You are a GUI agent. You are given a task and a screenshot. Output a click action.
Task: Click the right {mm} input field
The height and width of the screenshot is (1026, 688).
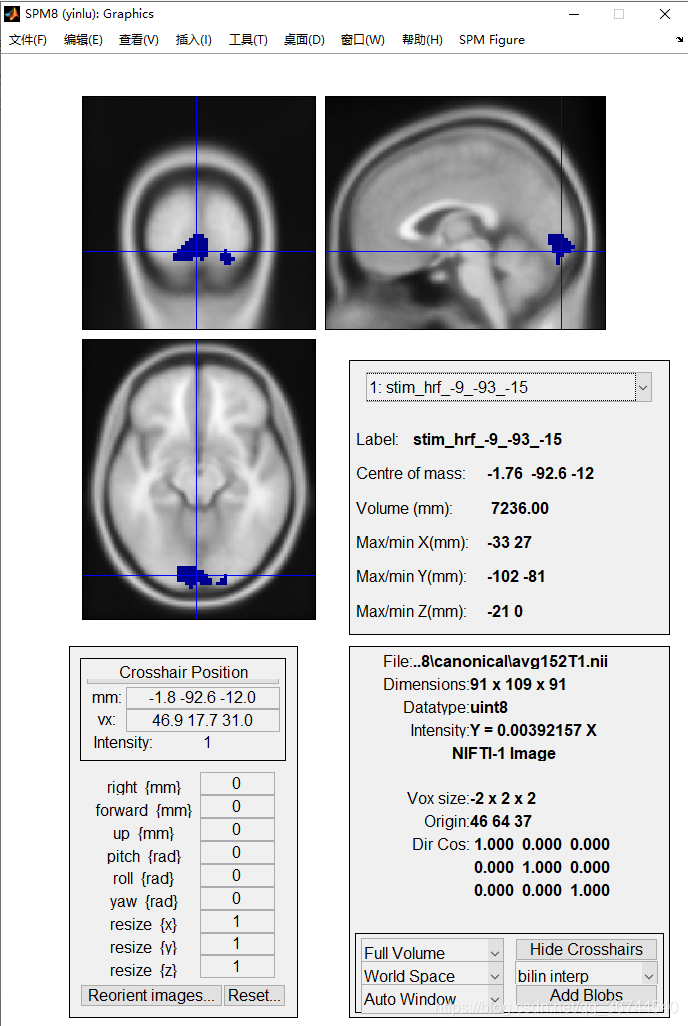coord(237,784)
